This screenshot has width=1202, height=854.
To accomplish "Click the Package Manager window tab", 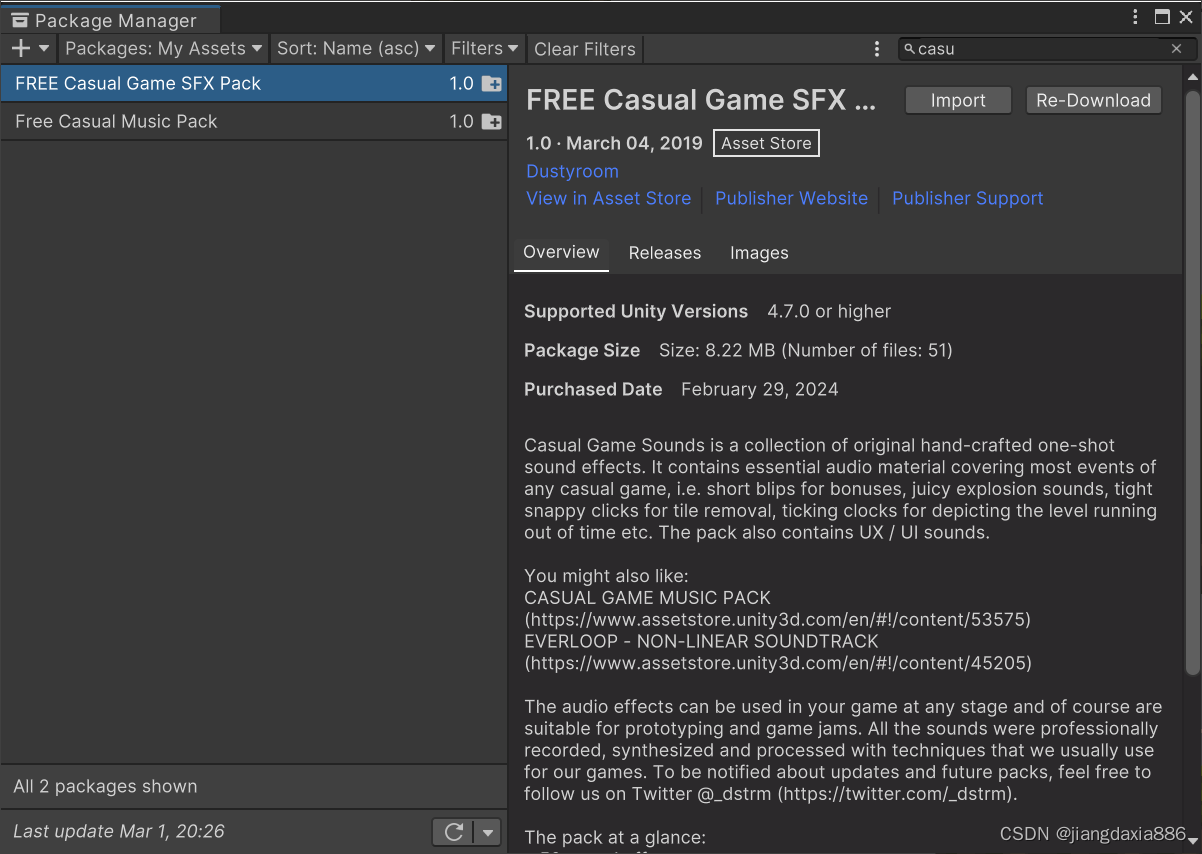I will [x=109, y=19].
